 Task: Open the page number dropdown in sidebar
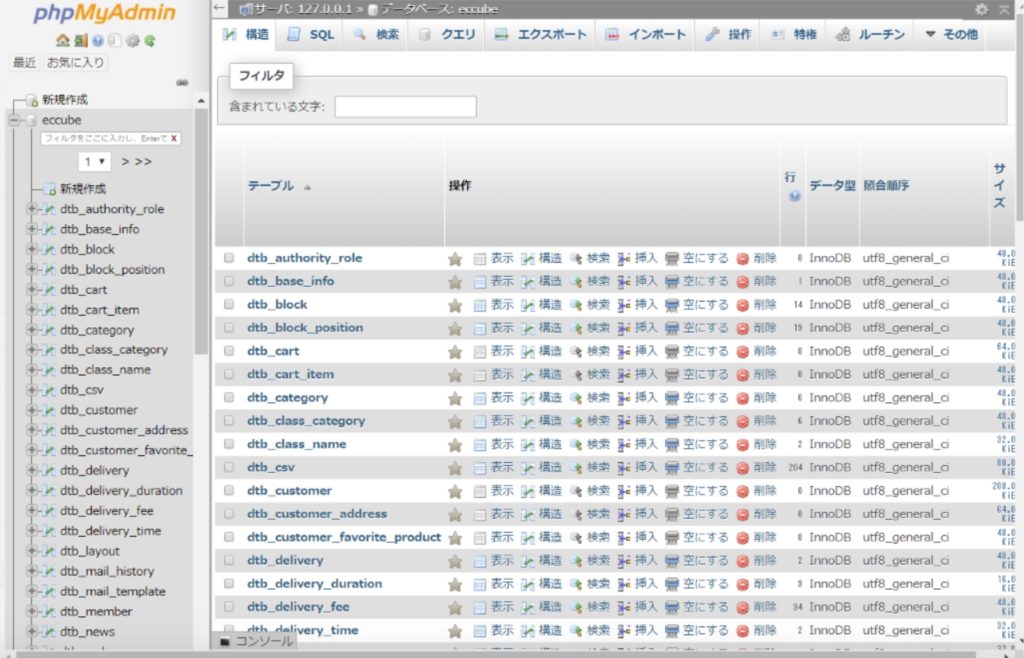coord(94,161)
